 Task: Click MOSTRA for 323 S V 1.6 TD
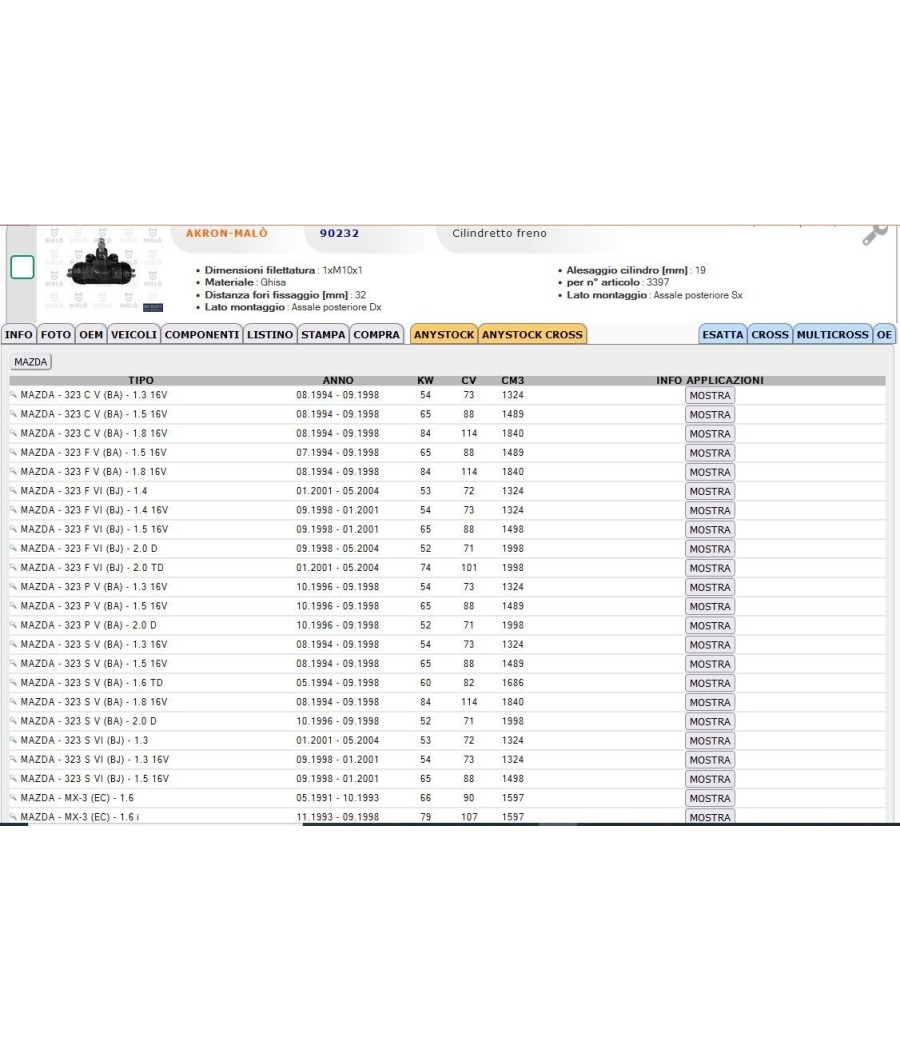710,683
